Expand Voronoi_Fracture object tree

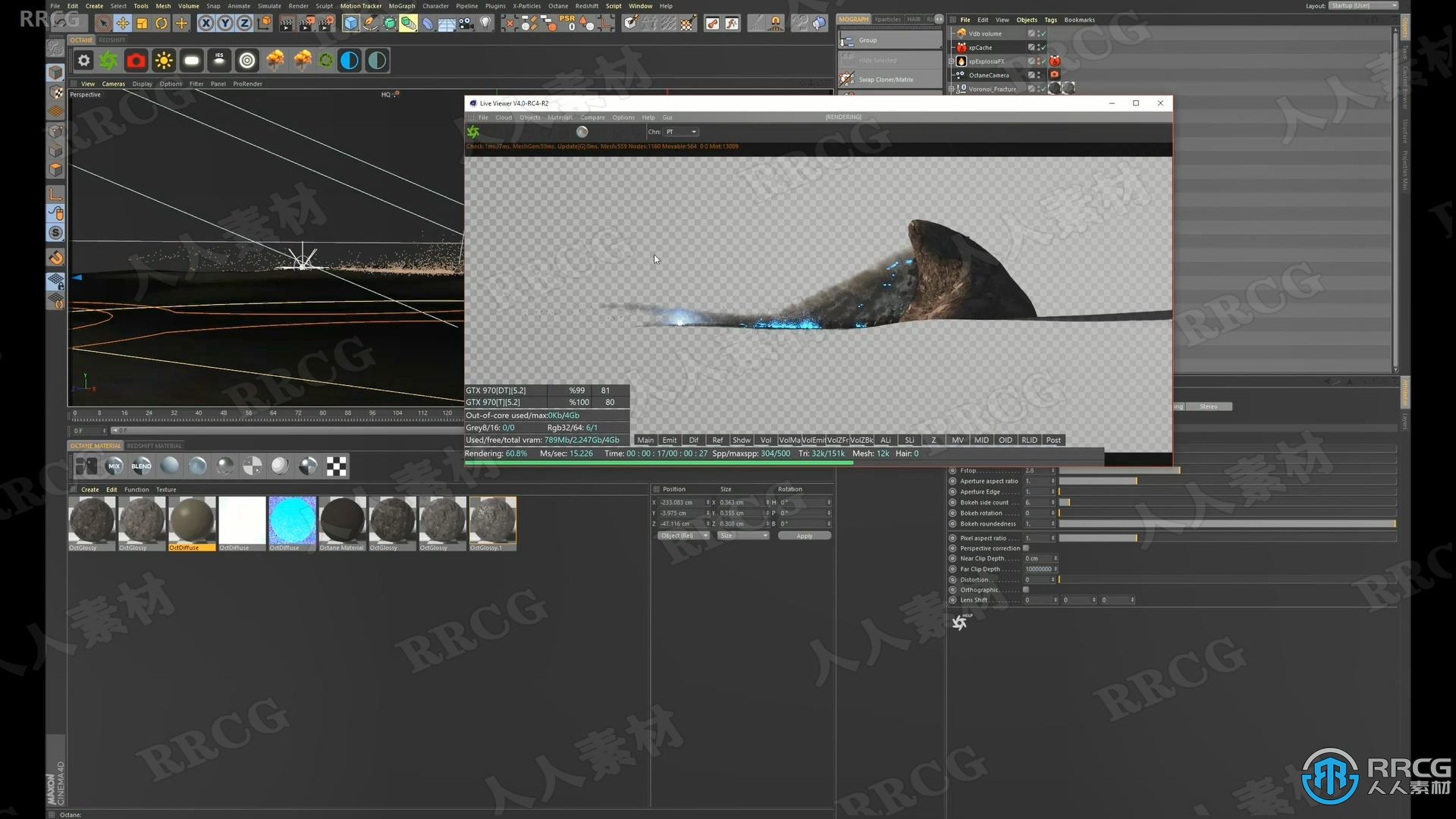(x=952, y=89)
